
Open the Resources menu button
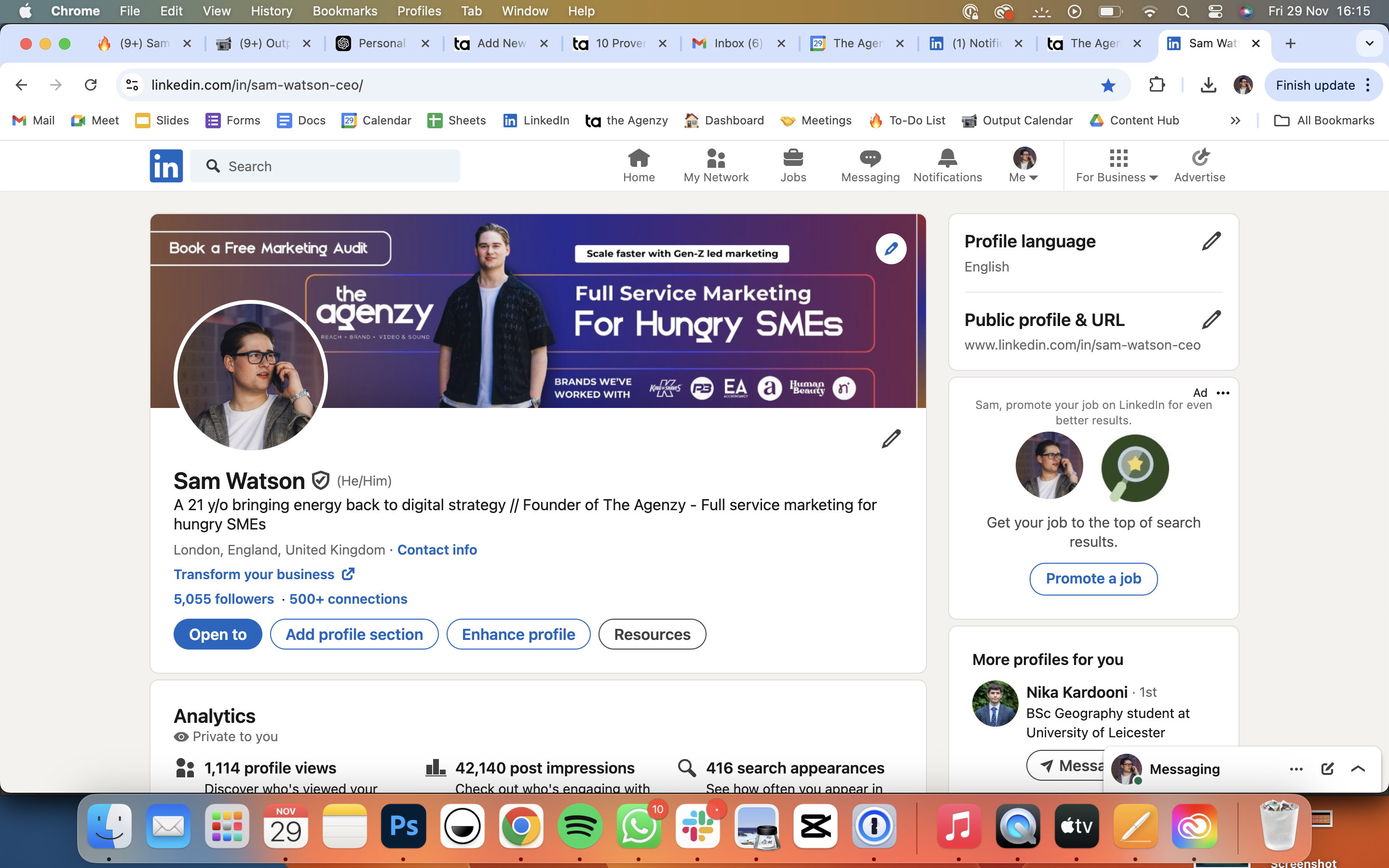(x=652, y=634)
